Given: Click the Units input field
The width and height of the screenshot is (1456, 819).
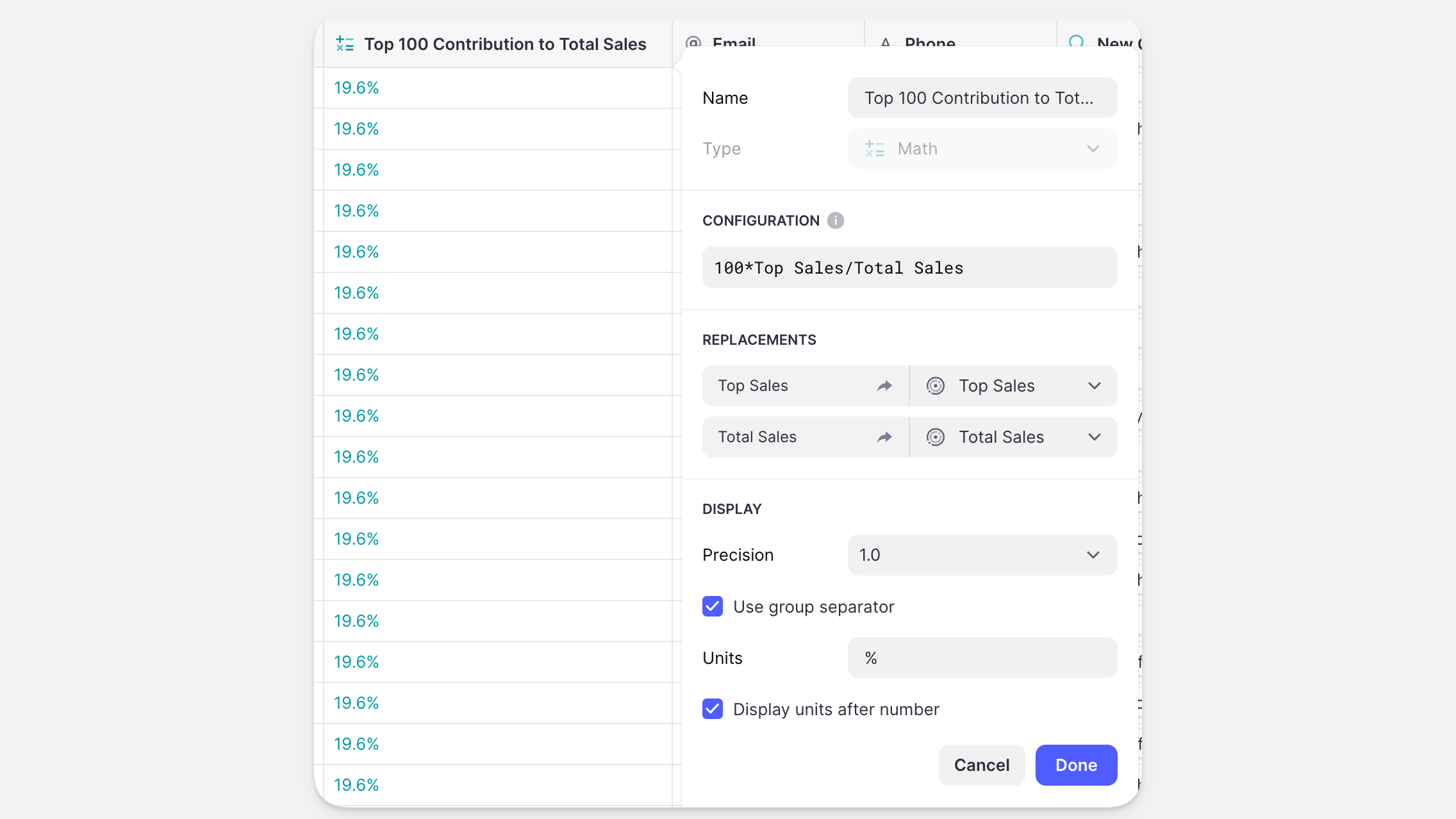Looking at the screenshot, I should click(x=982, y=658).
